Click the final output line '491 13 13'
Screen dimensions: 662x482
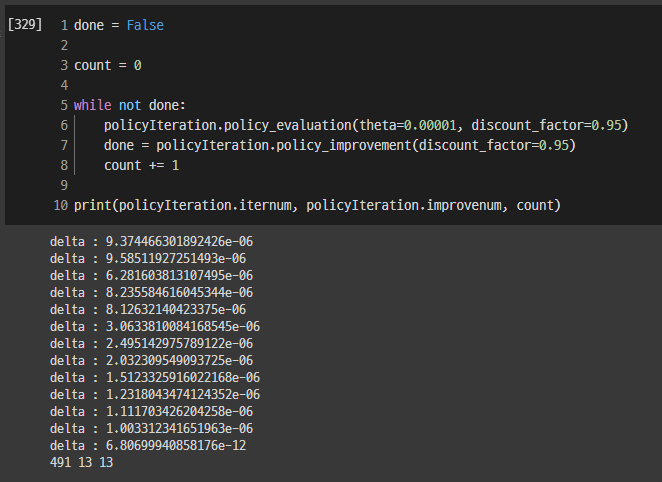[81, 463]
